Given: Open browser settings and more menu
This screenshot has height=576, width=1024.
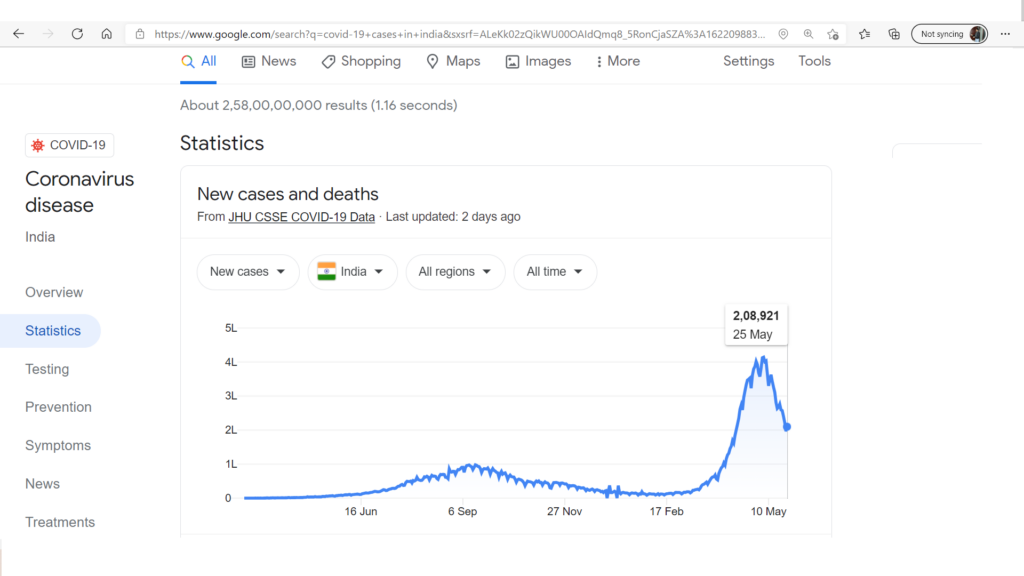Looking at the screenshot, I should [1005, 34].
